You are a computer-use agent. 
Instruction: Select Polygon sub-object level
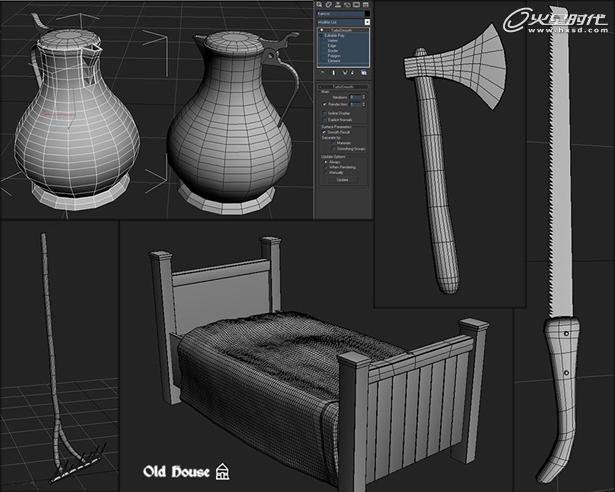334,56
